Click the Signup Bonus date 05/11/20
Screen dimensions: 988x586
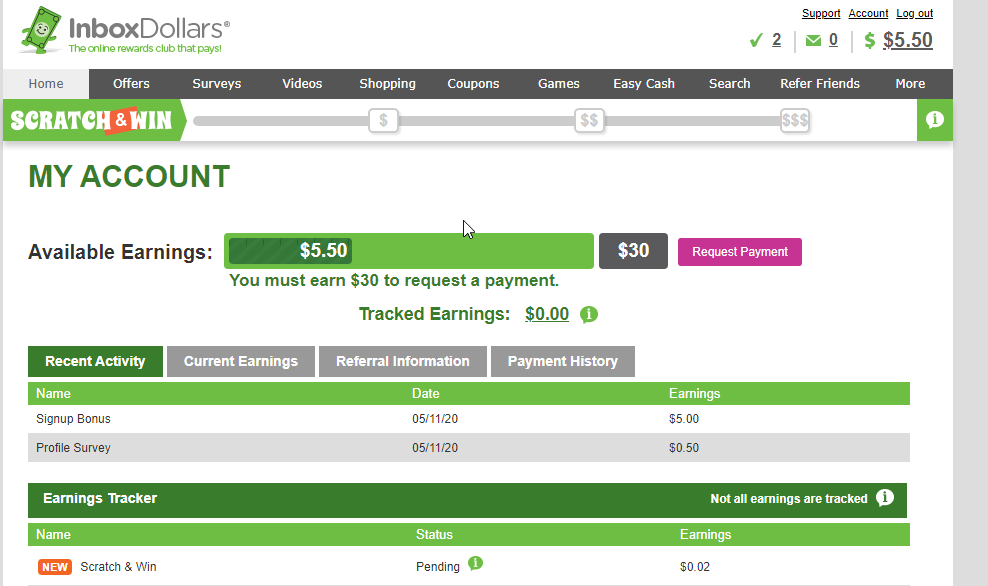435,418
